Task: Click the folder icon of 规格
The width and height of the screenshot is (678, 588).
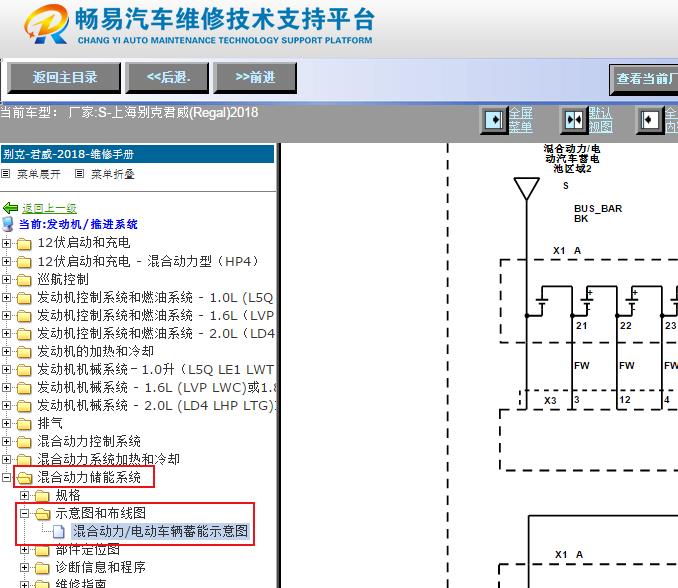Action: tap(42, 496)
